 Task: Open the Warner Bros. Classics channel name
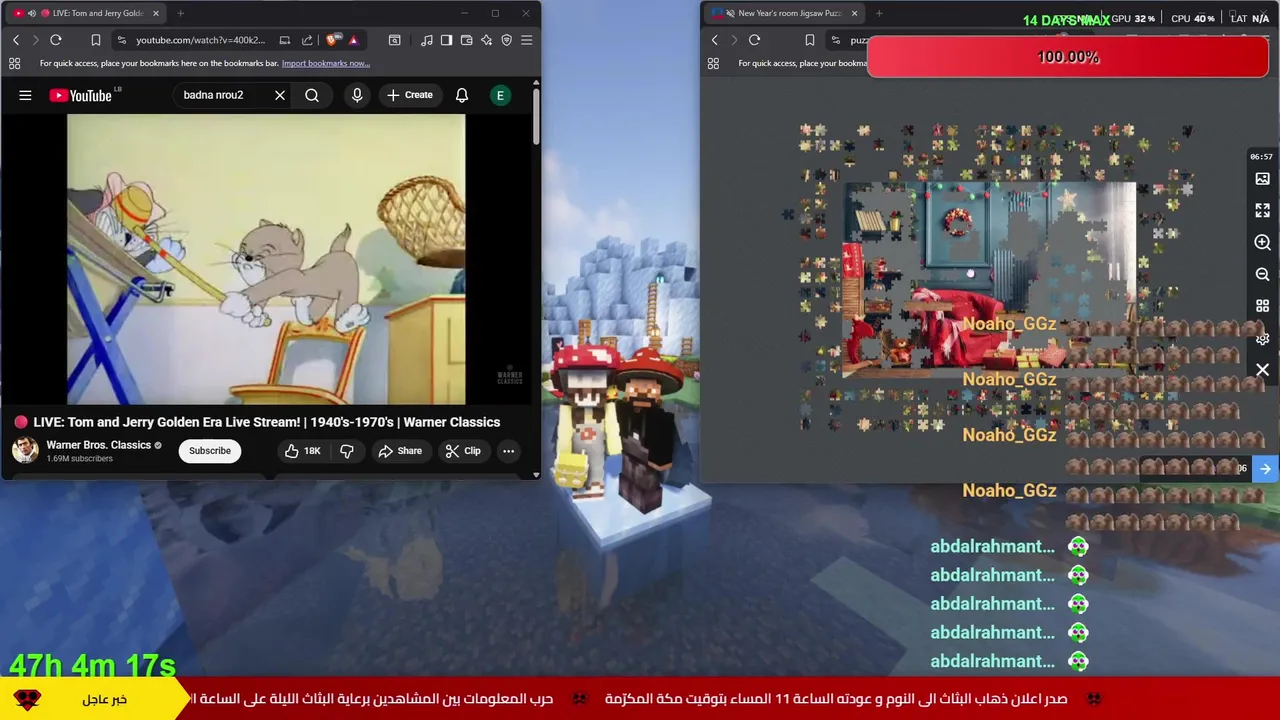click(x=98, y=445)
